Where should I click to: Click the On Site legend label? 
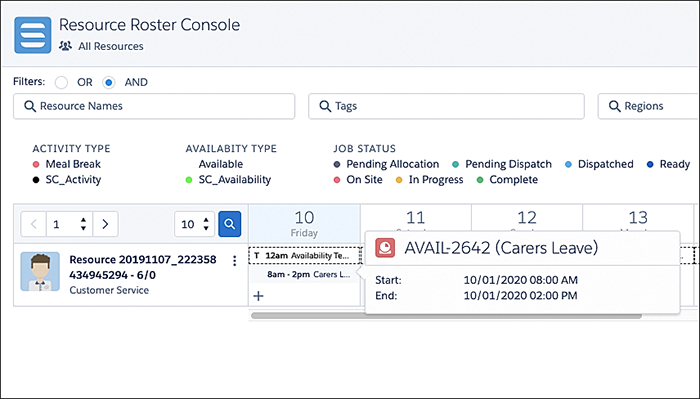364,180
